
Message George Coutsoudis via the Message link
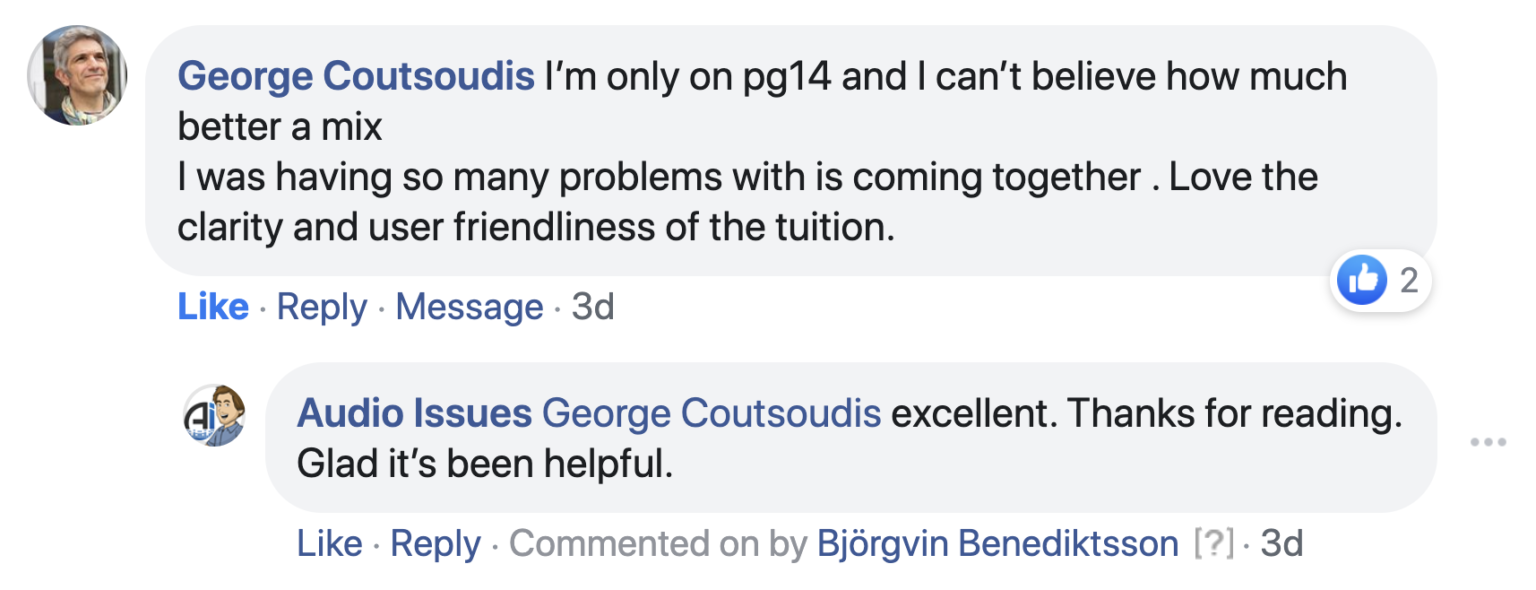(x=469, y=307)
